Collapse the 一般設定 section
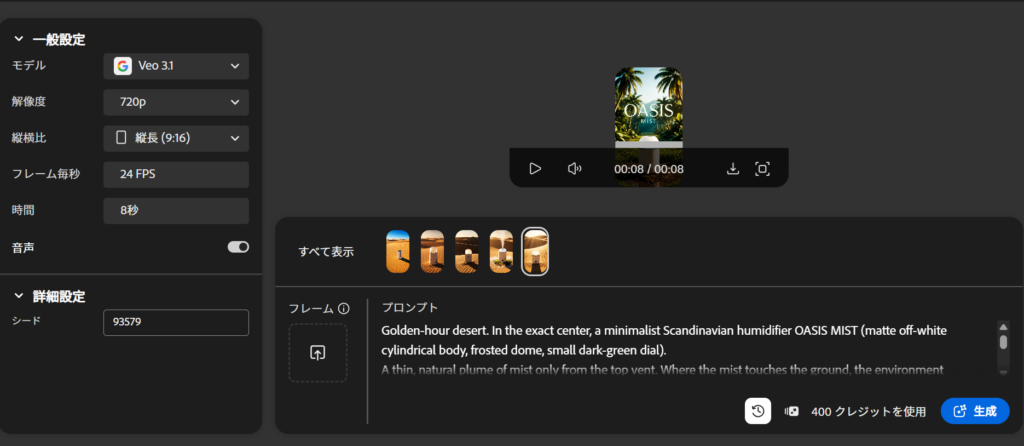The width and height of the screenshot is (1024, 446). point(19,40)
